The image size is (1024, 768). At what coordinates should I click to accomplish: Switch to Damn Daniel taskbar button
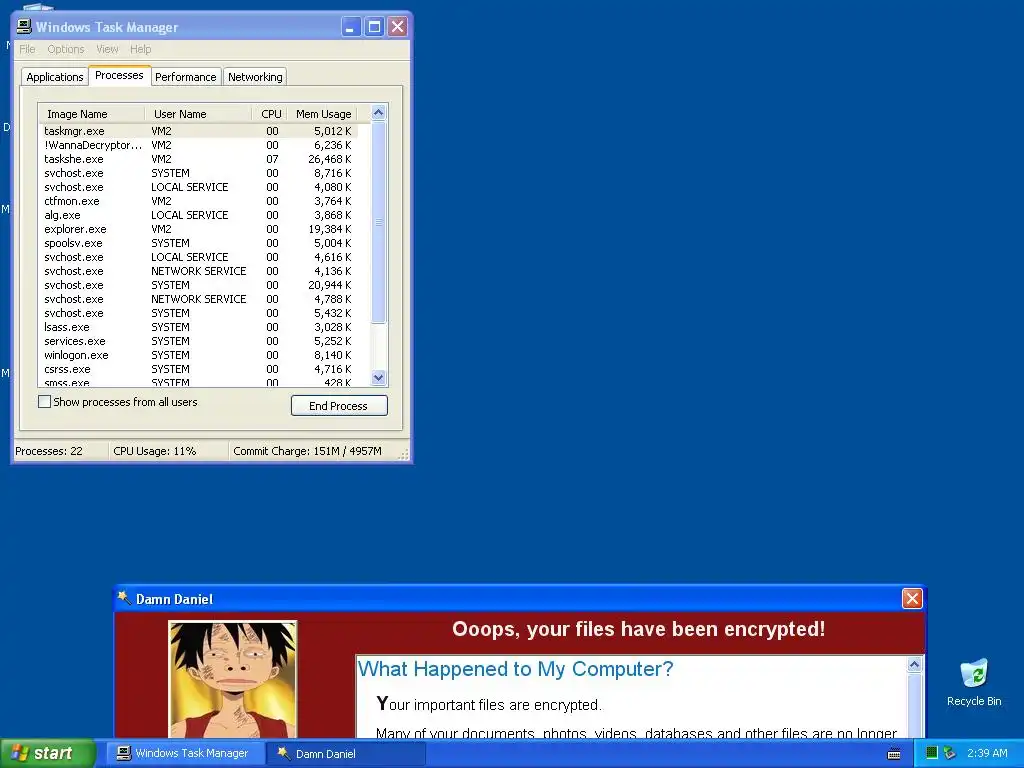[x=346, y=754]
